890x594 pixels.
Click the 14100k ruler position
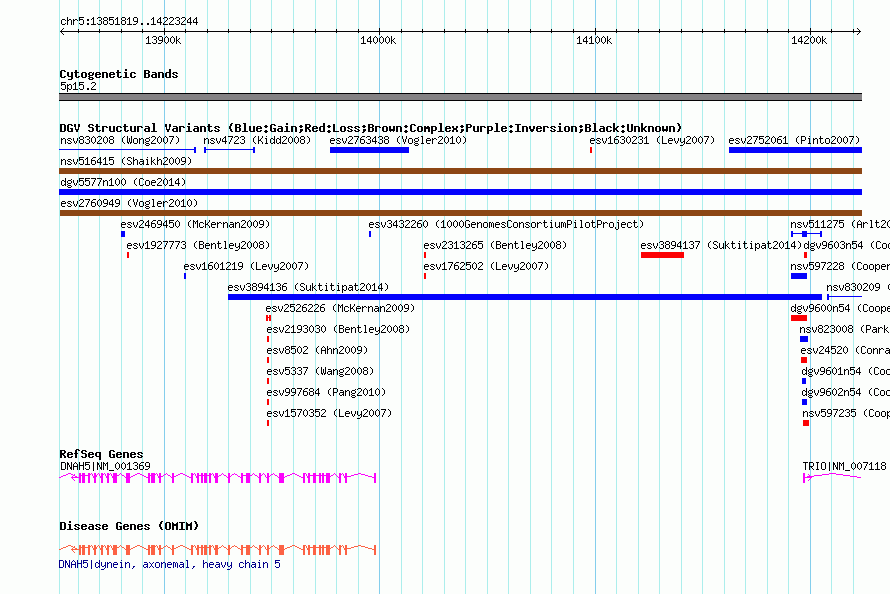(x=594, y=40)
